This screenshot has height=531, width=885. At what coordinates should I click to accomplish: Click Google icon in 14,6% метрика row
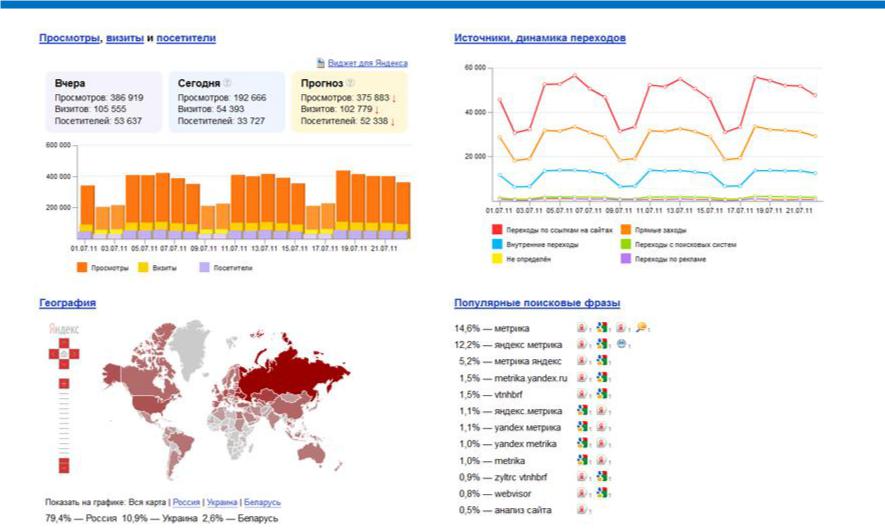point(603,327)
